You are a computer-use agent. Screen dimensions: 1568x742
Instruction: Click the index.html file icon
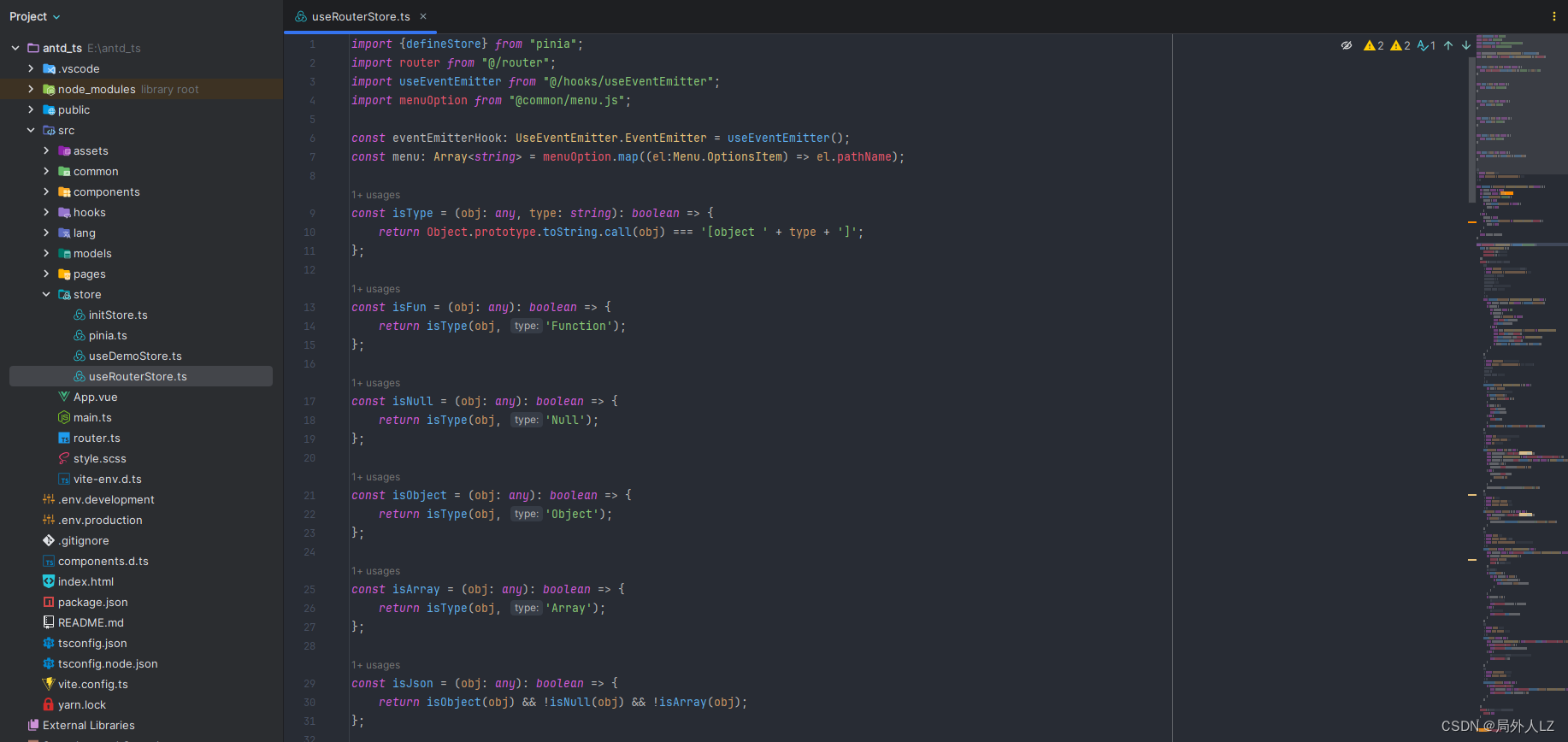(49, 581)
